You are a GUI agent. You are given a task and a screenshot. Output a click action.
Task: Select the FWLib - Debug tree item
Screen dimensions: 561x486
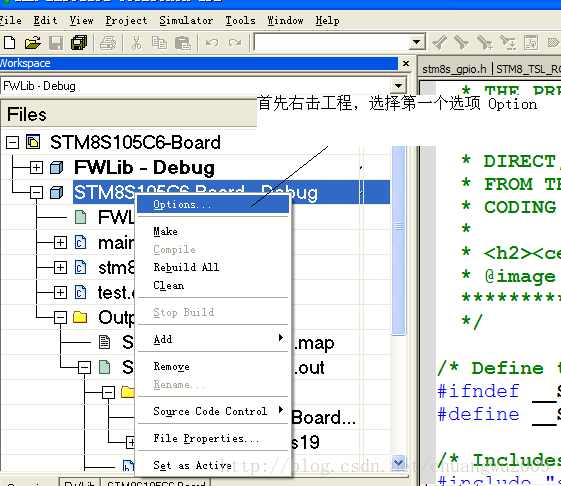click(x=145, y=167)
